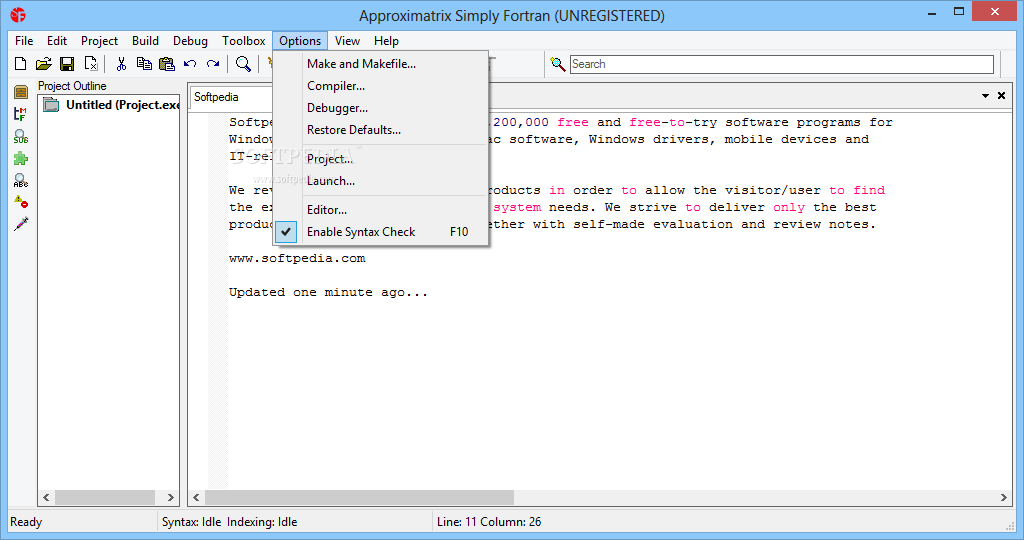1024x540 pixels.
Task: Close the current file with the page X icon
Action: (x=91, y=64)
